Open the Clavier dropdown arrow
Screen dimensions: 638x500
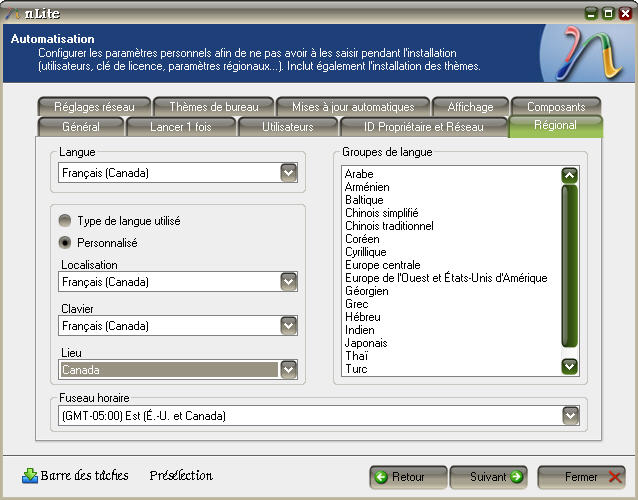tap(288, 325)
